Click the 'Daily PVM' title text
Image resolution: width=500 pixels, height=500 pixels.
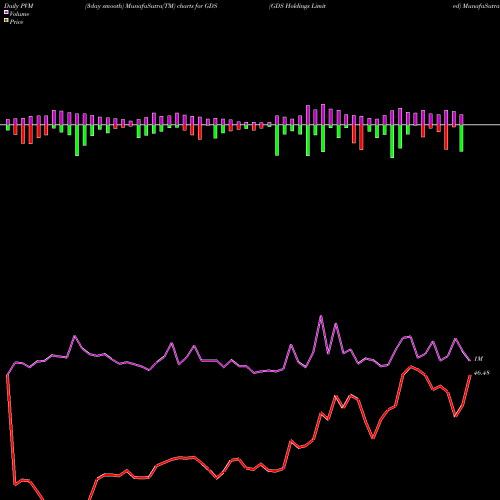pos(19,6)
